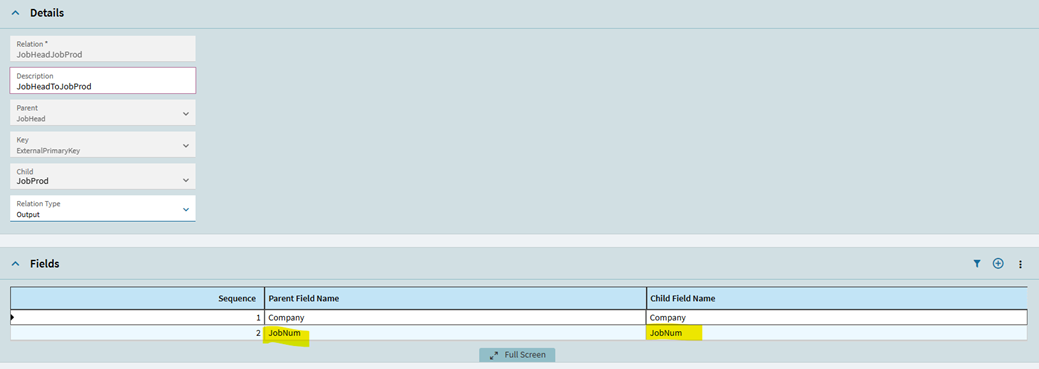The image size is (1039, 369).
Task: Open the Fields filter icon
Action: 977,264
